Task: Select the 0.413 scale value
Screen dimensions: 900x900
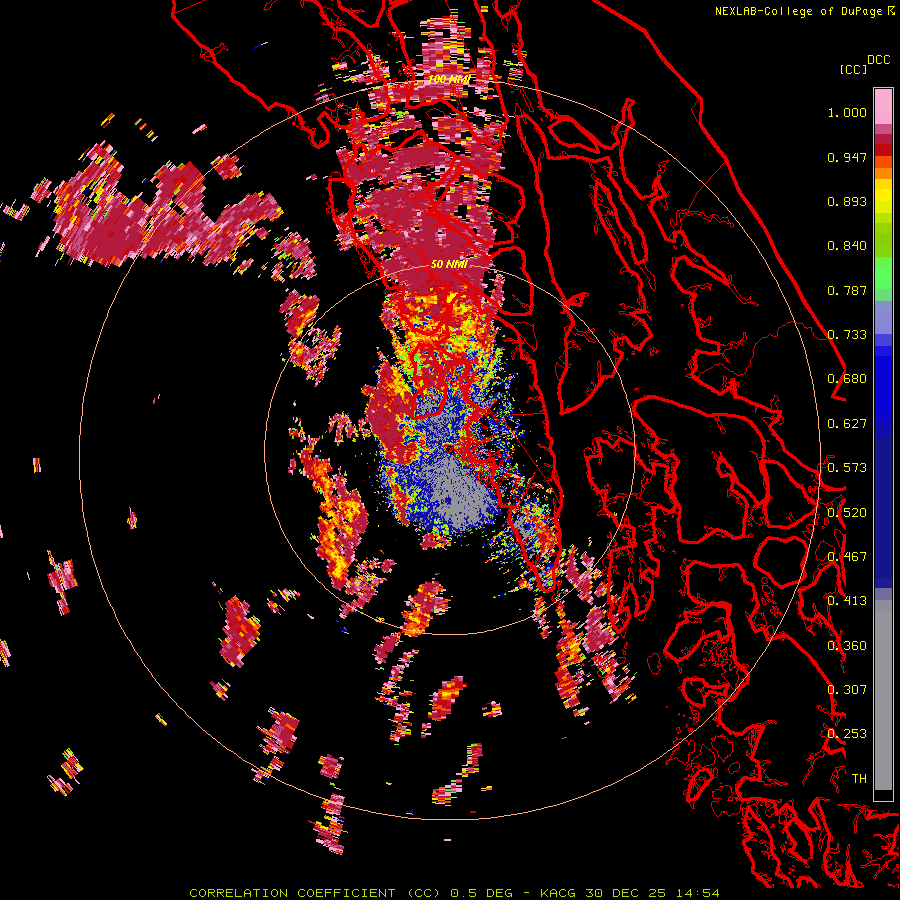Action: (847, 601)
